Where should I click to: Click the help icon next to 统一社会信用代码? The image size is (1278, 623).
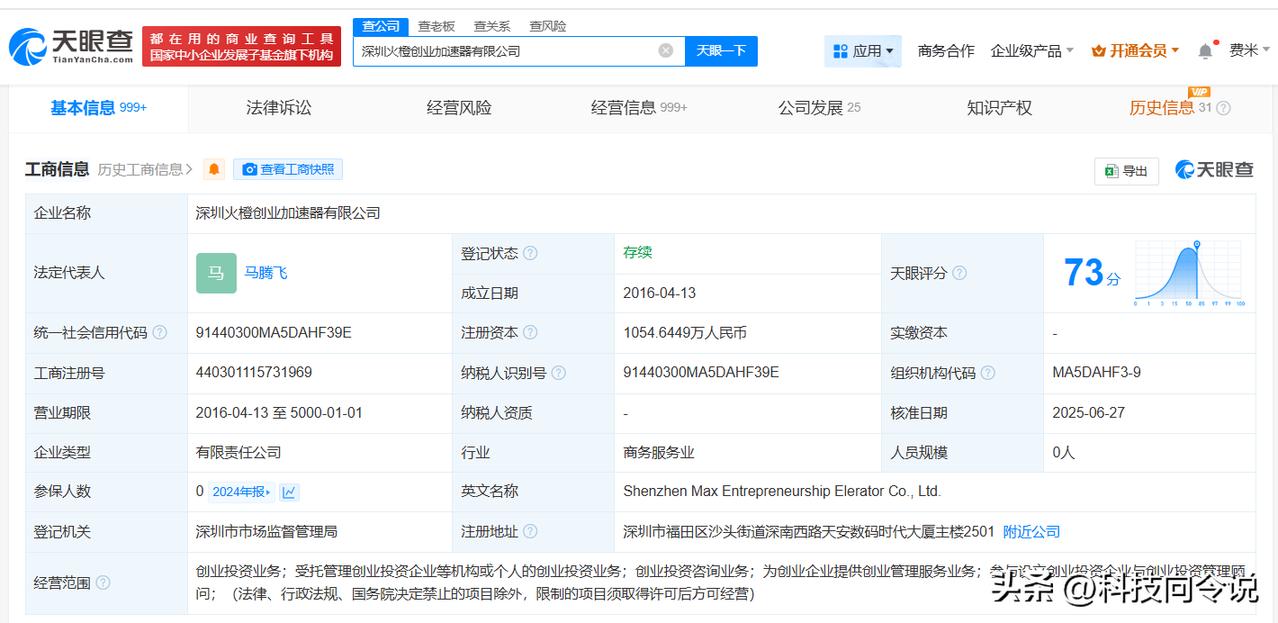click(160, 333)
